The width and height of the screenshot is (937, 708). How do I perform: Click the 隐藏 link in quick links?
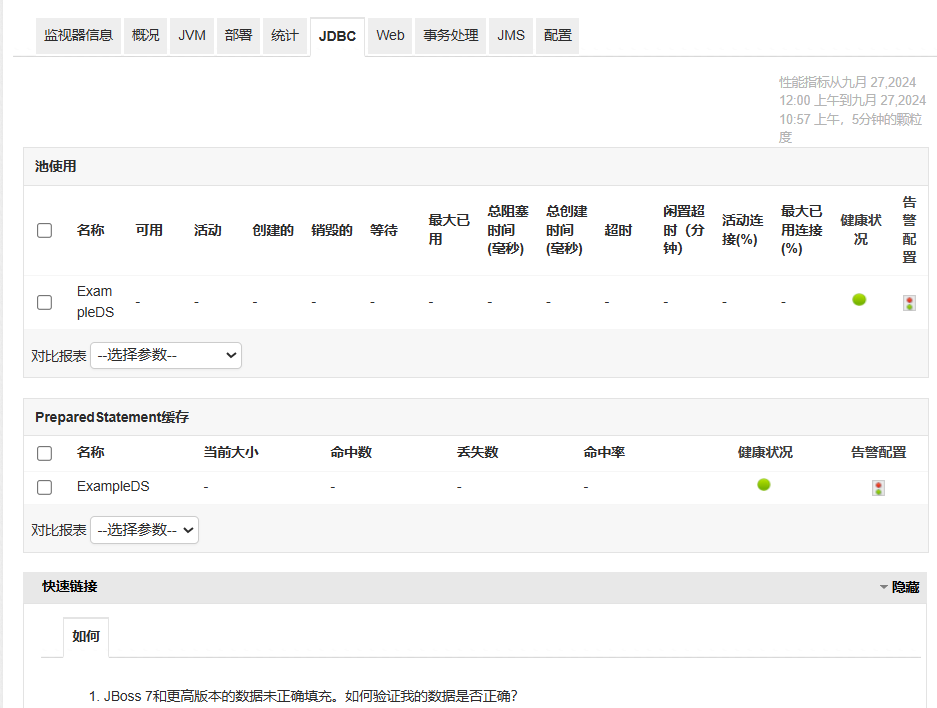pyautogui.click(x=905, y=587)
